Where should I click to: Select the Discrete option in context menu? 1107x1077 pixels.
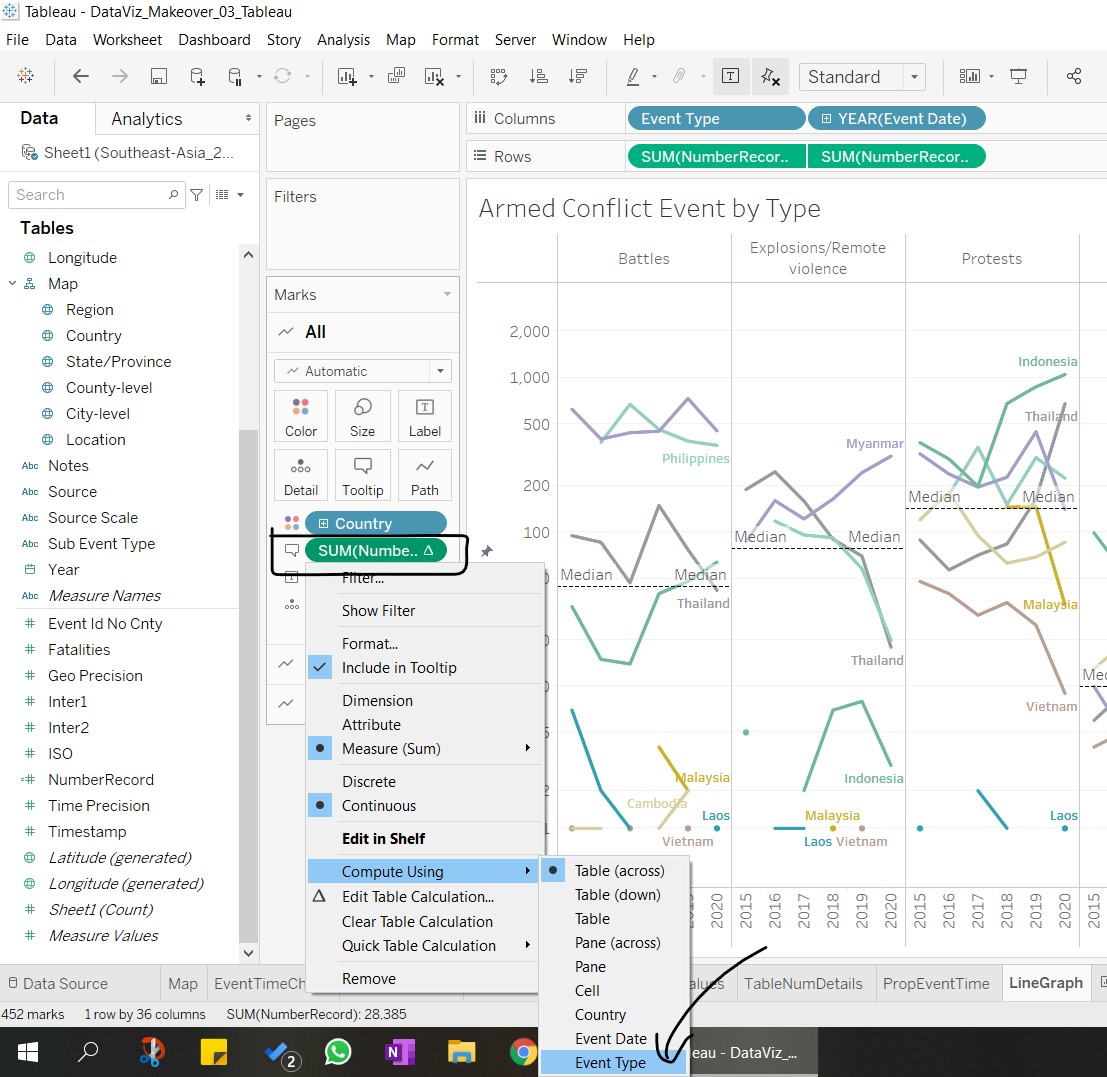coord(368,782)
